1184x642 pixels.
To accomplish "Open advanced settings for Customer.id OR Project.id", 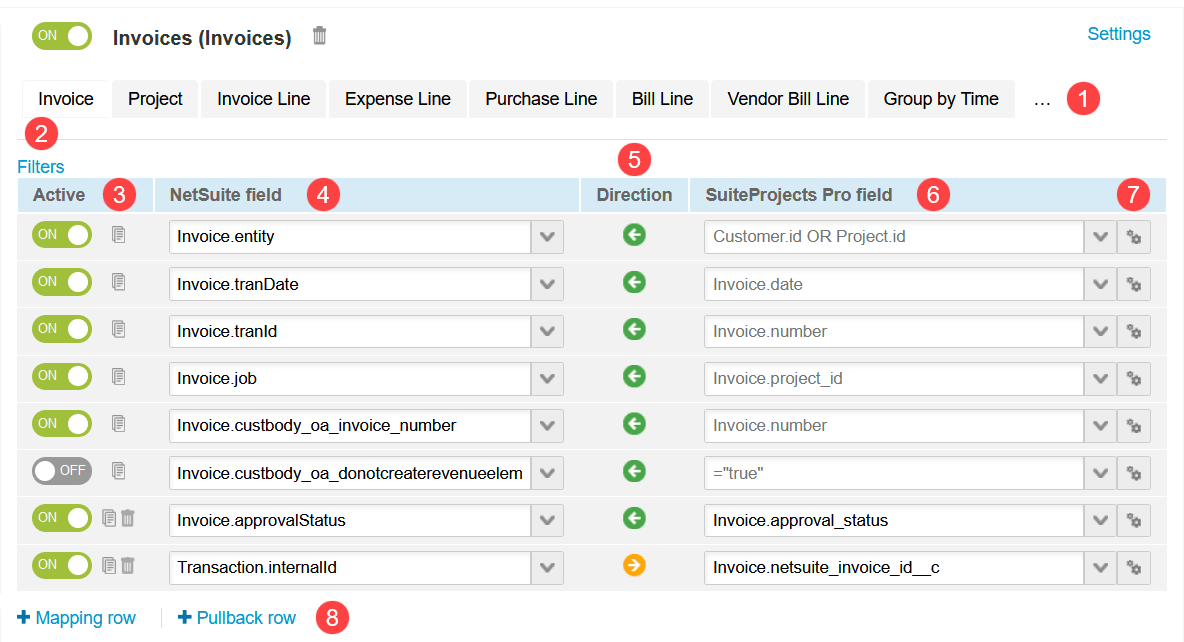I will [1134, 237].
